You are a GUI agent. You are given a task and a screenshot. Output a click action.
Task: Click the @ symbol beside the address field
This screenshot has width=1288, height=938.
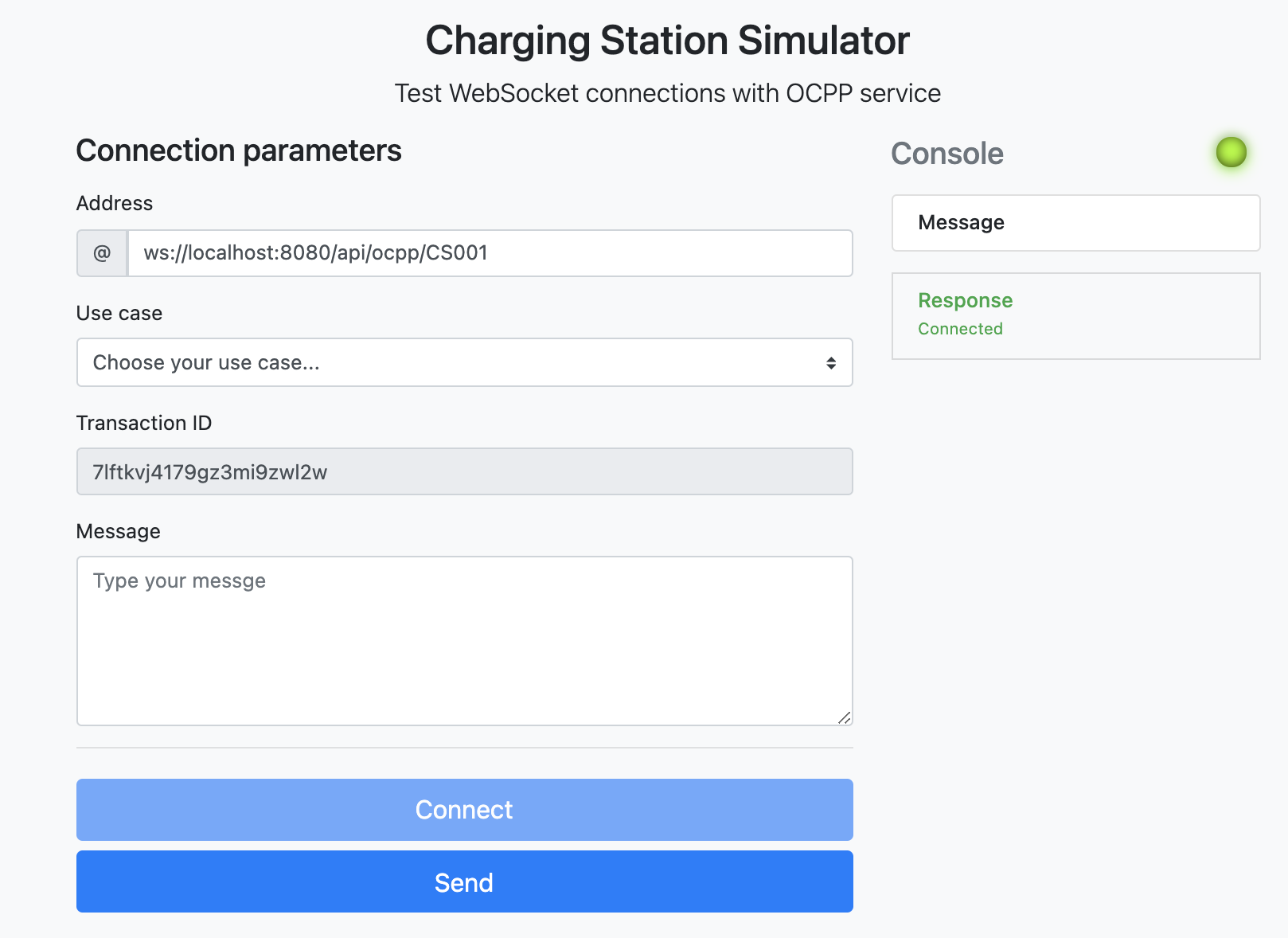[x=102, y=253]
